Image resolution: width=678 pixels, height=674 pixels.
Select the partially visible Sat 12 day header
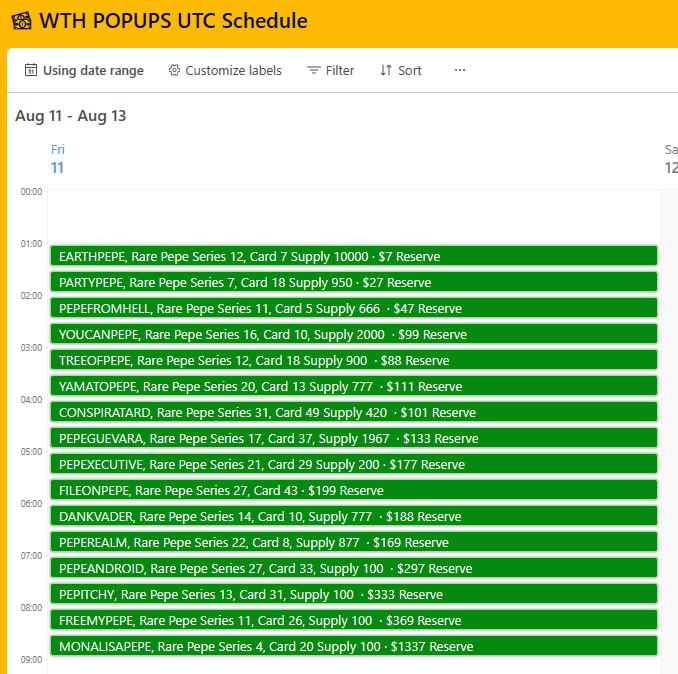[x=671, y=159]
